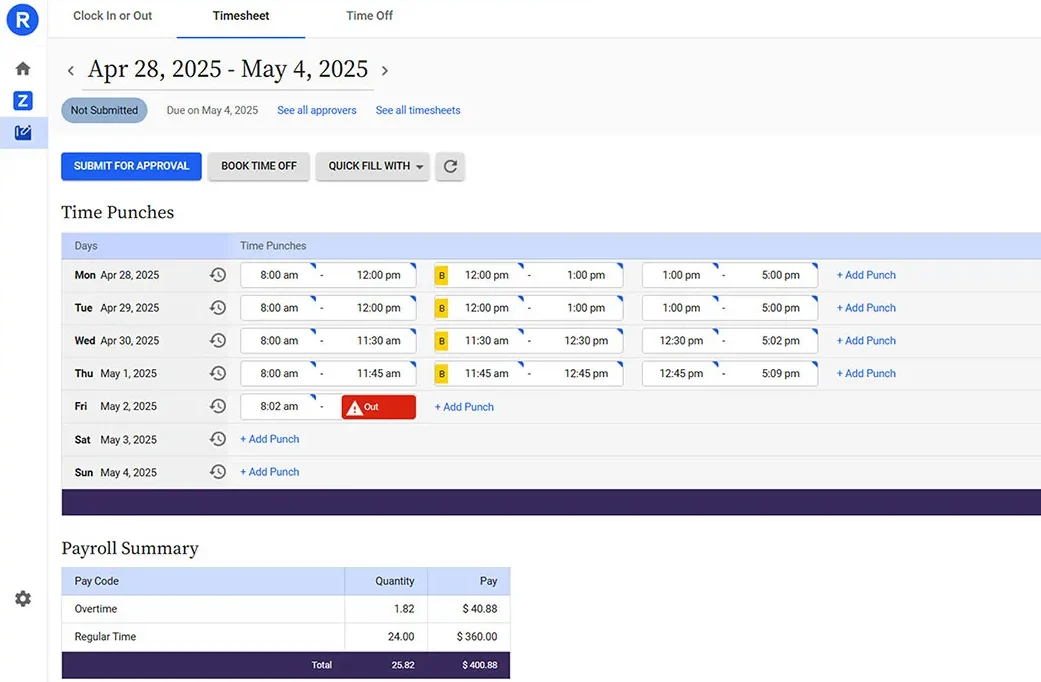Edit Monday's 8:00 am punch-in time
Viewport: 1041px width, 682px height.
[279, 275]
